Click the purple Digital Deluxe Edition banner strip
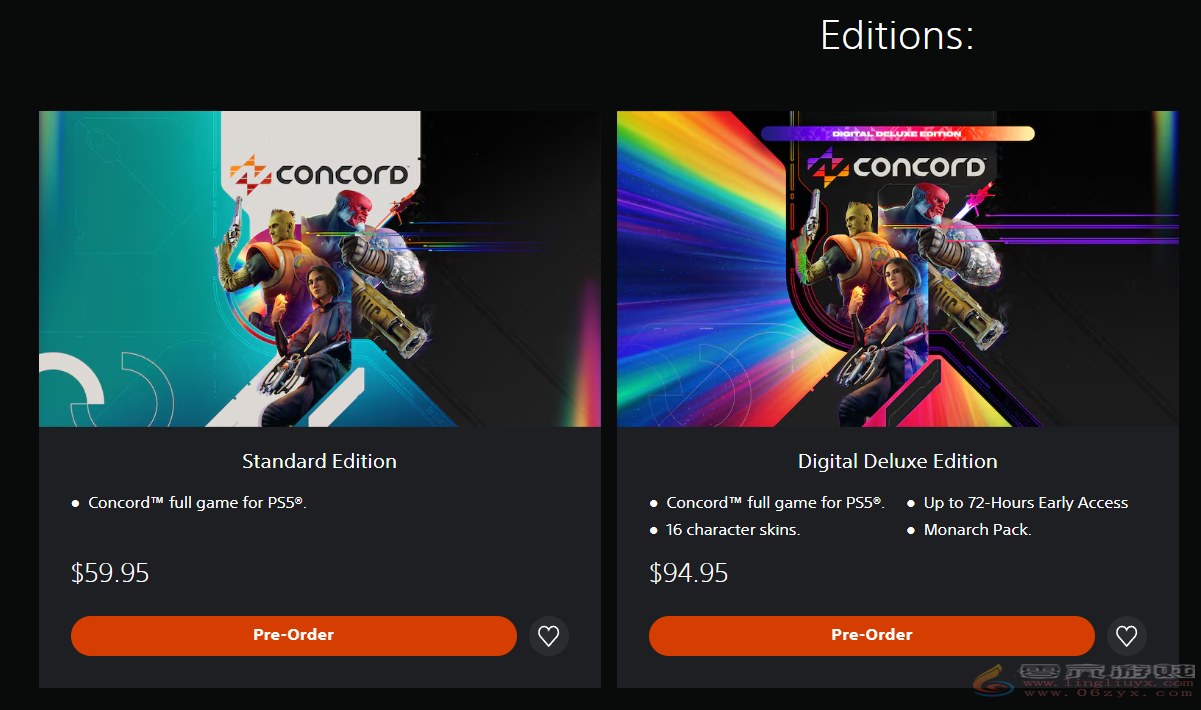The height and width of the screenshot is (710, 1201). pos(897,134)
